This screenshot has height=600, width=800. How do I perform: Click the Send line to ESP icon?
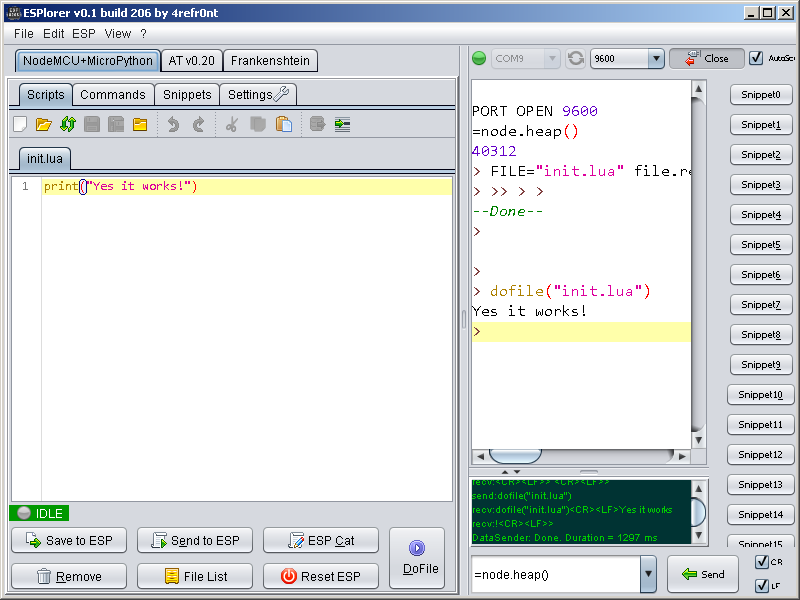point(343,125)
